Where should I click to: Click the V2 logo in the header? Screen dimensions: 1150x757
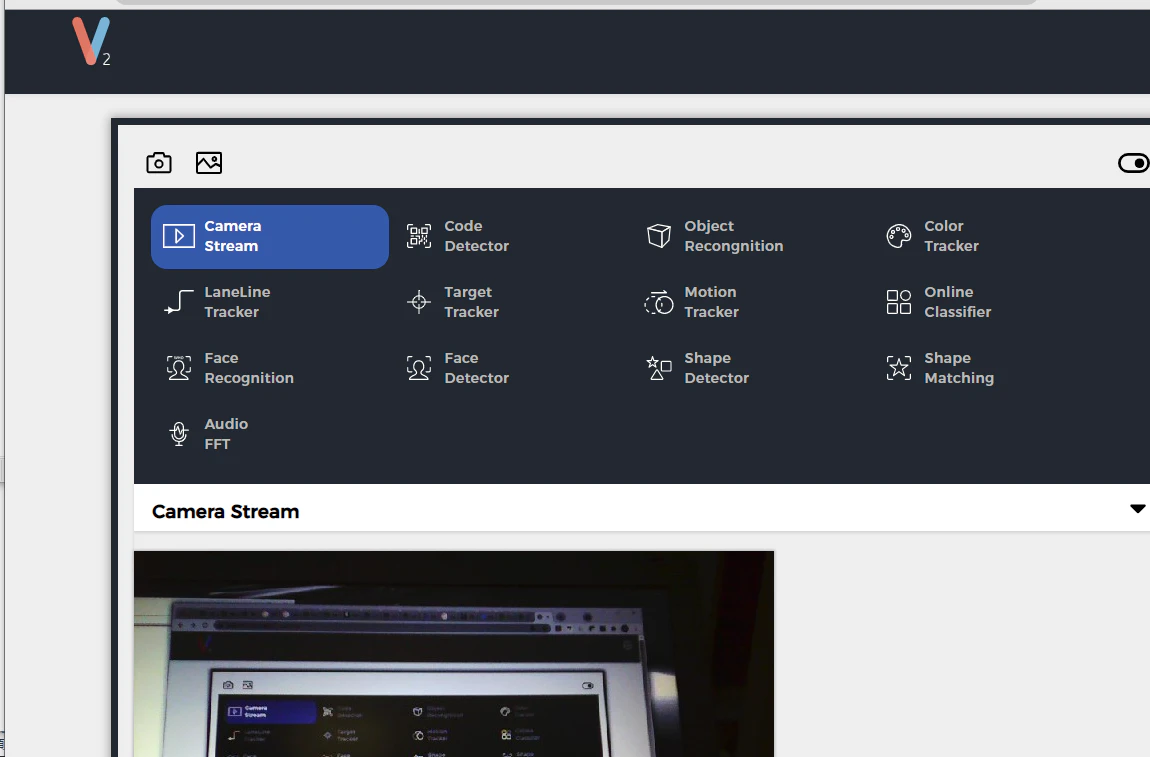coord(91,42)
